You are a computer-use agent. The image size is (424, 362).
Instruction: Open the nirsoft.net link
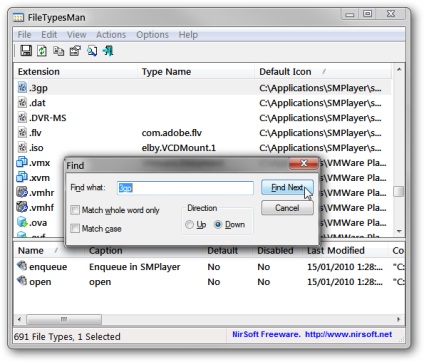(348, 334)
